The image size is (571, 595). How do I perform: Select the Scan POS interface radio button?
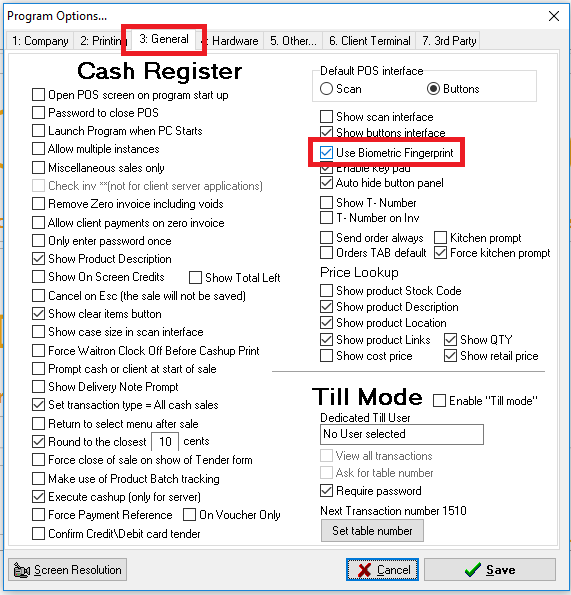[x=326, y=89]
